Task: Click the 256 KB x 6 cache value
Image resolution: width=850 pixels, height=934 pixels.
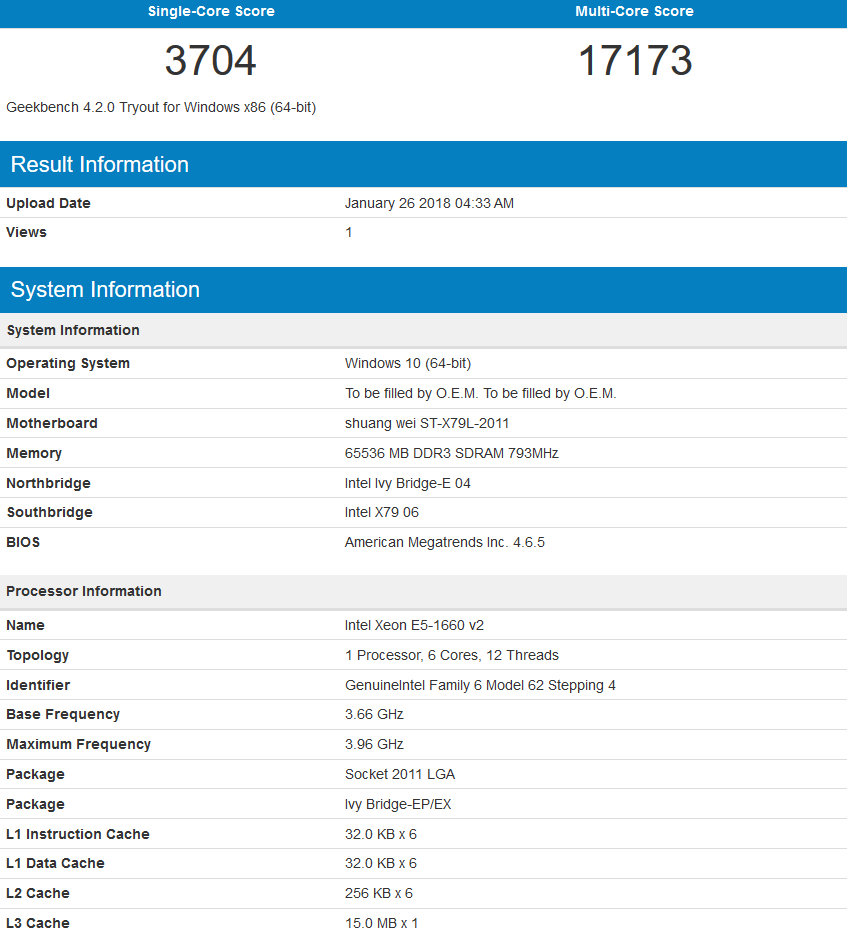Action: click(379, 893)
